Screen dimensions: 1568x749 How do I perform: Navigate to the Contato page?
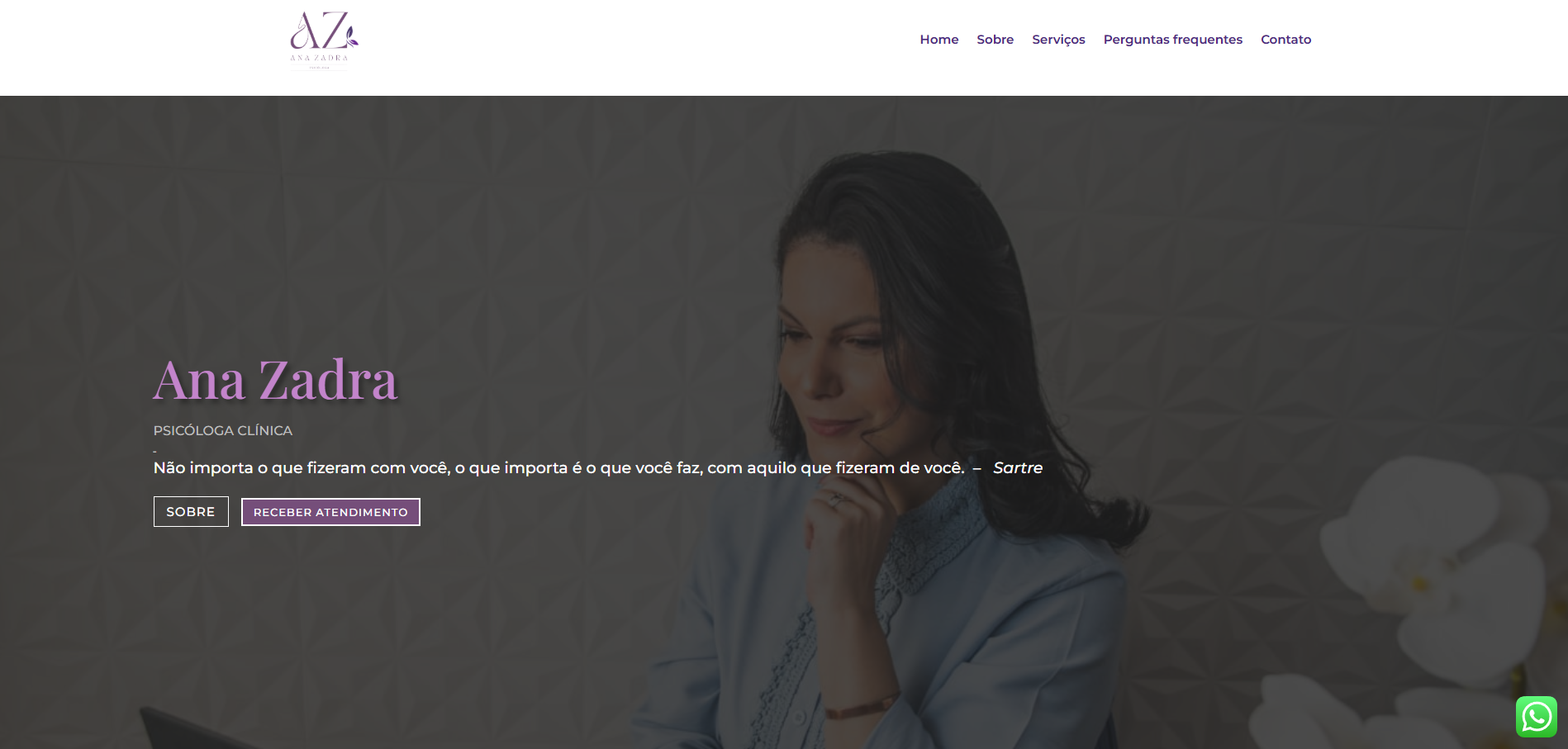click(1285, 40)
